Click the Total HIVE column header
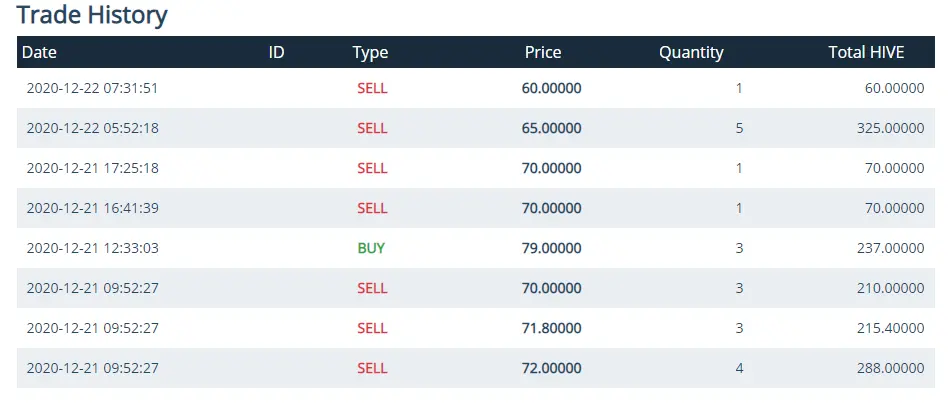The height and width of the screenshot is (403, 948). [866, 53]
